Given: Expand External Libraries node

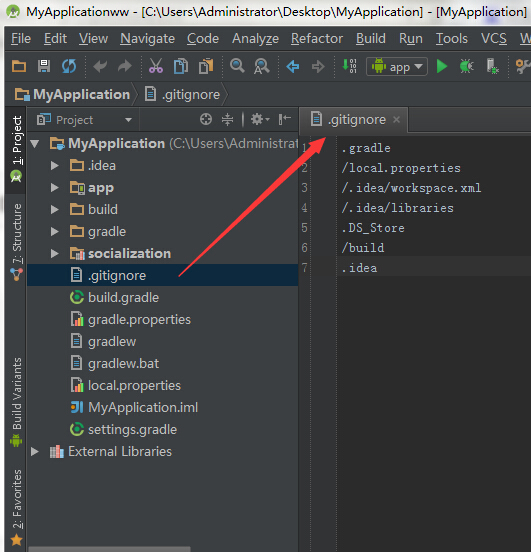Looking at the screenshot, I should [x=35, y=452].
